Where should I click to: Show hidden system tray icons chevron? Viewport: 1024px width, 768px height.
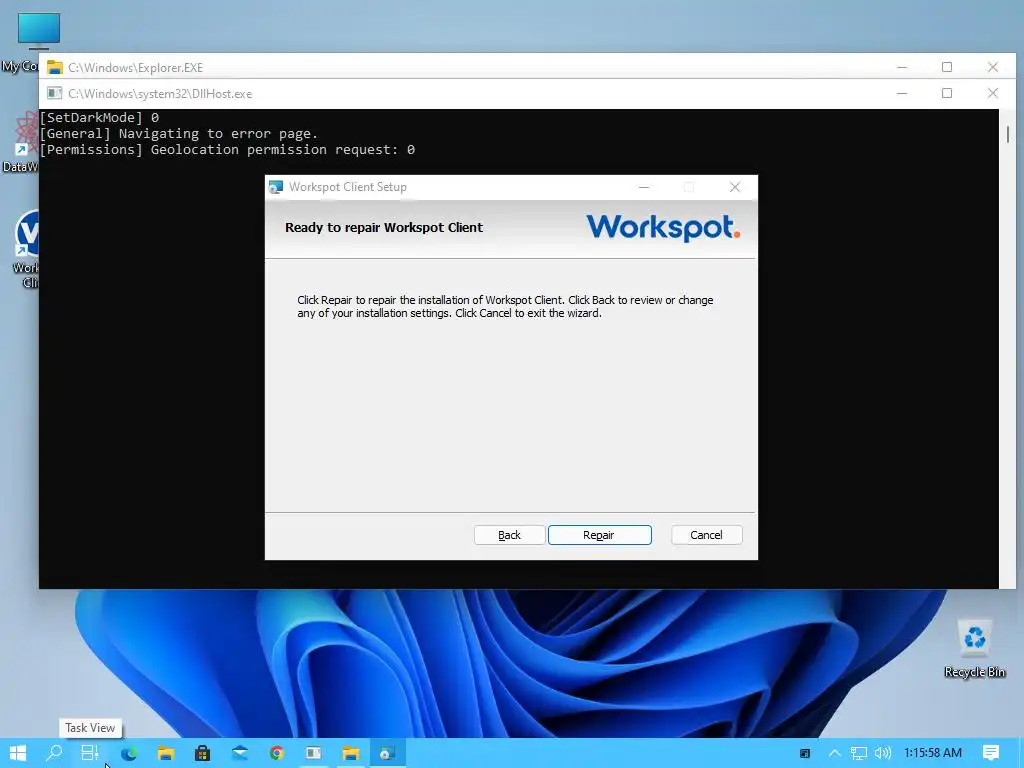click(x=835, y=753)
